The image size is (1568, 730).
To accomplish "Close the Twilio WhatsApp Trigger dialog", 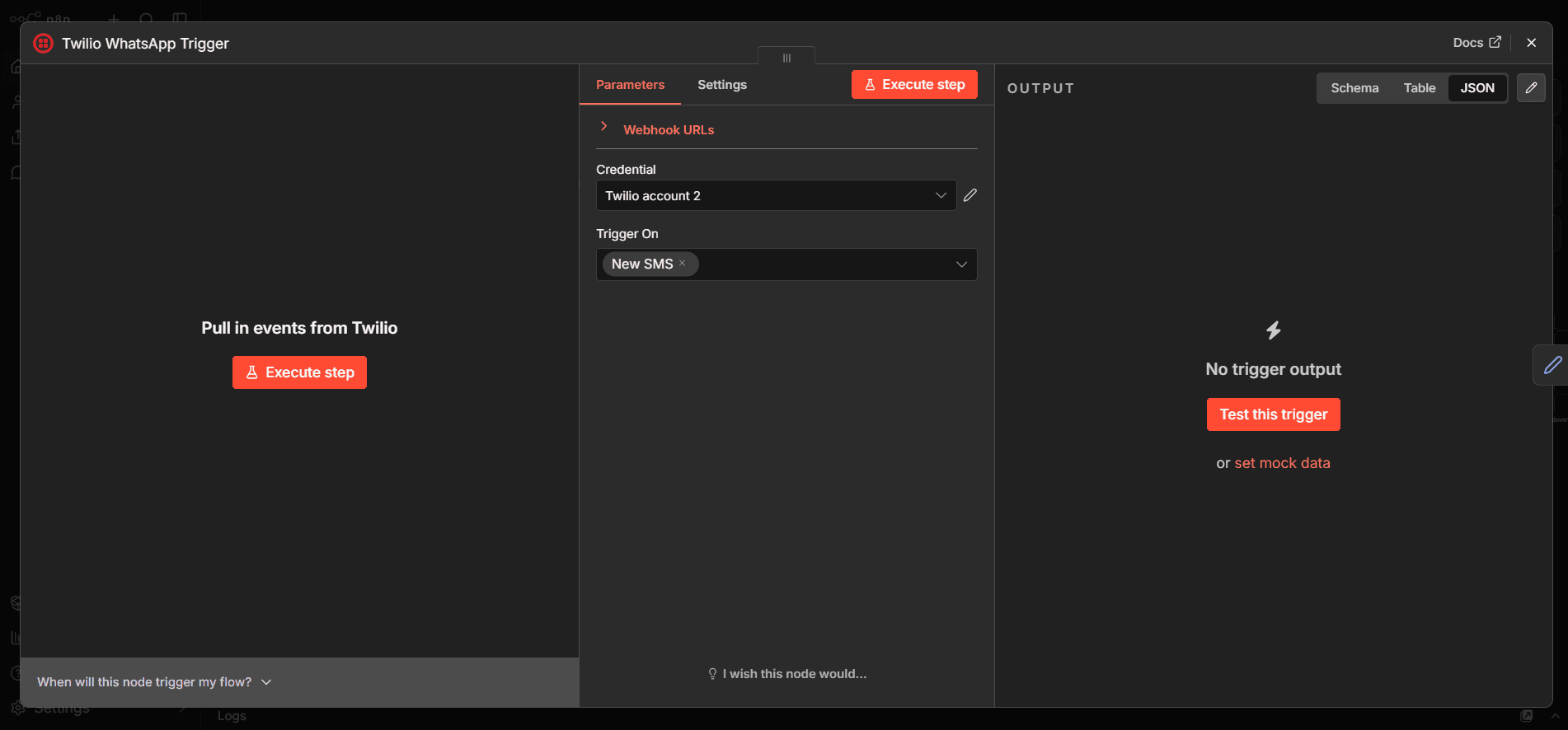I will coord(1531,43).
